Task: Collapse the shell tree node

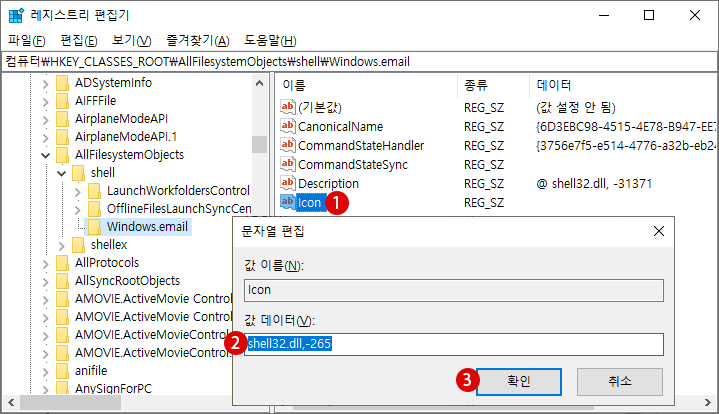Action: click(61, 173)
